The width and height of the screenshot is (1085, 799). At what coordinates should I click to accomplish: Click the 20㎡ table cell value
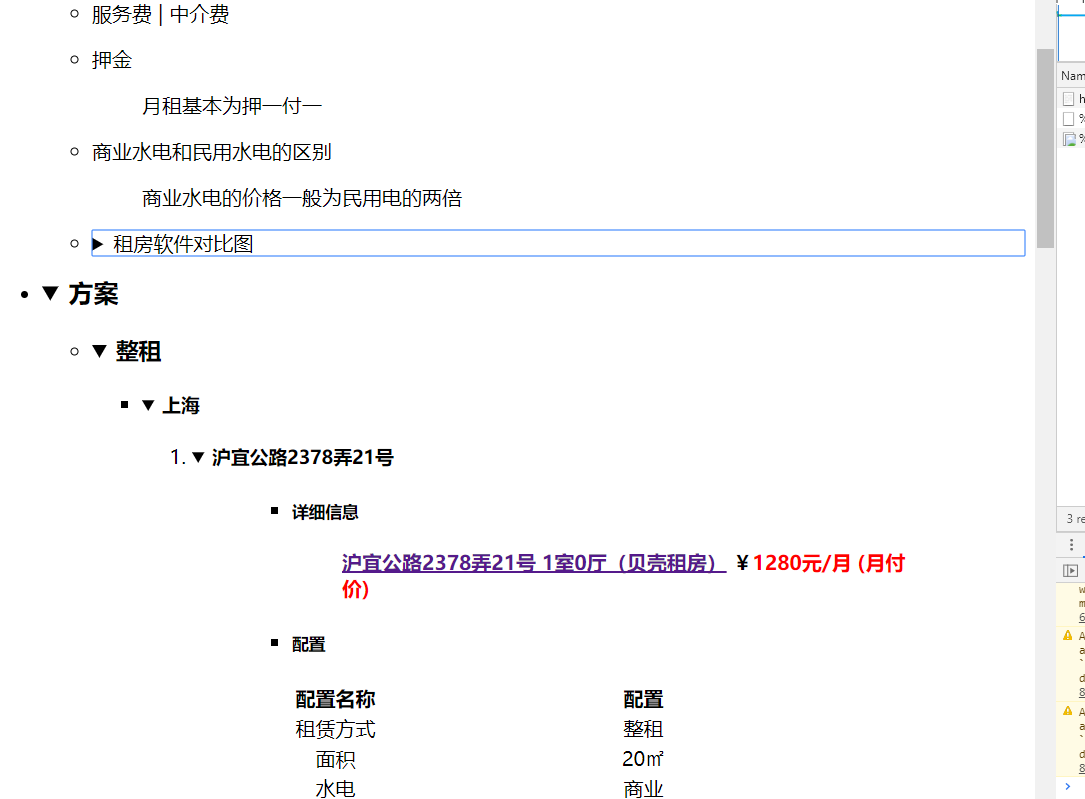tap(643, 759)
